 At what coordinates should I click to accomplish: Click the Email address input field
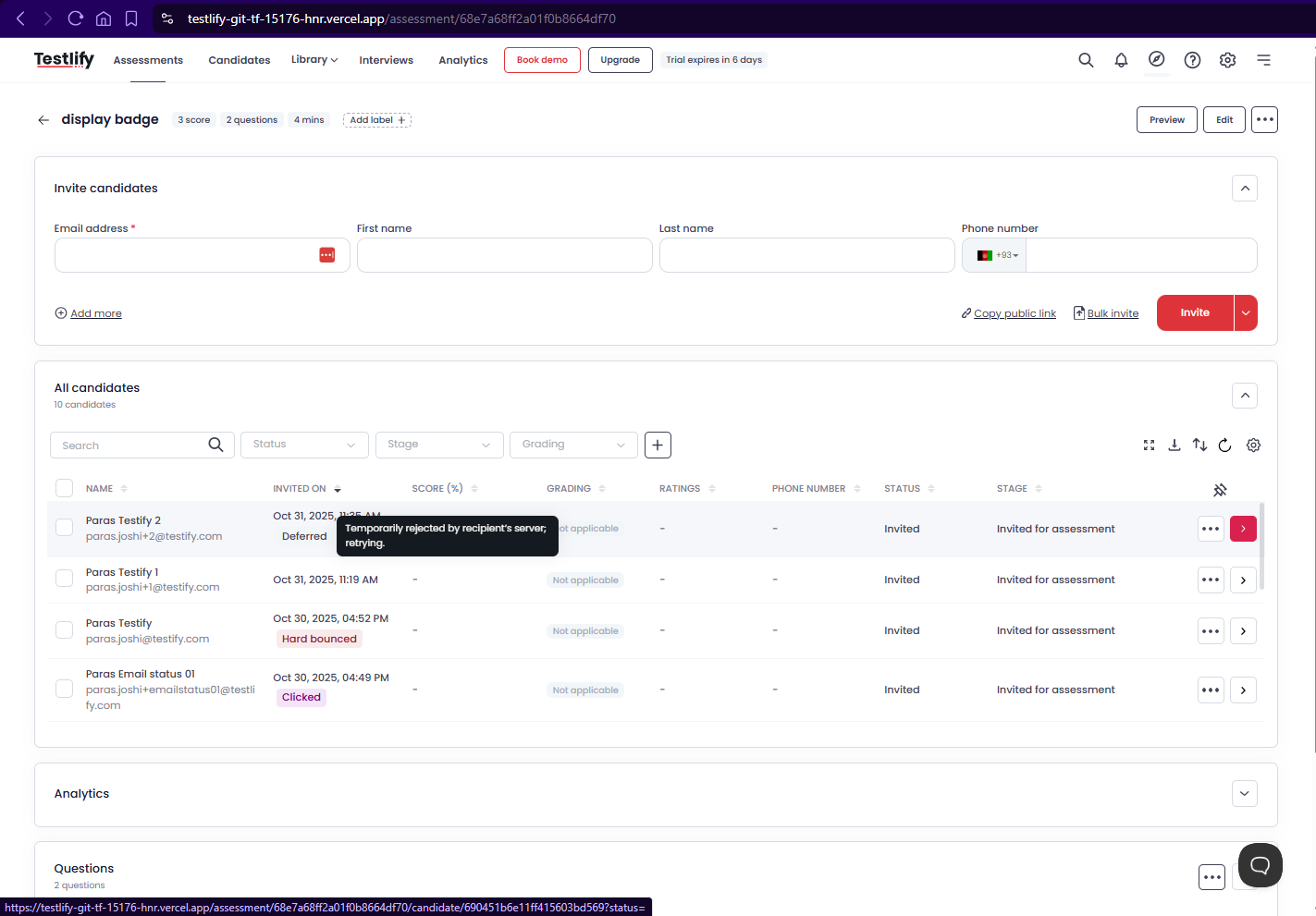[x=202, y=255]
